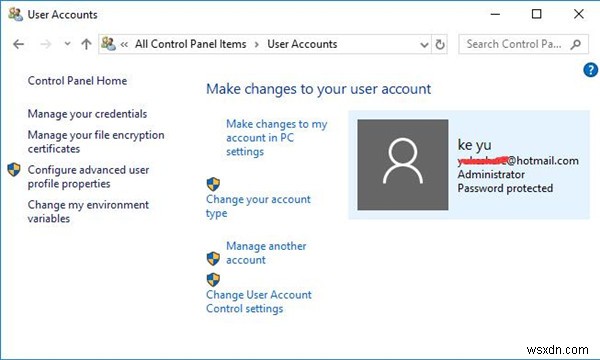Click the forward navigation arrow
600x360 pixels.
point(46,44)
